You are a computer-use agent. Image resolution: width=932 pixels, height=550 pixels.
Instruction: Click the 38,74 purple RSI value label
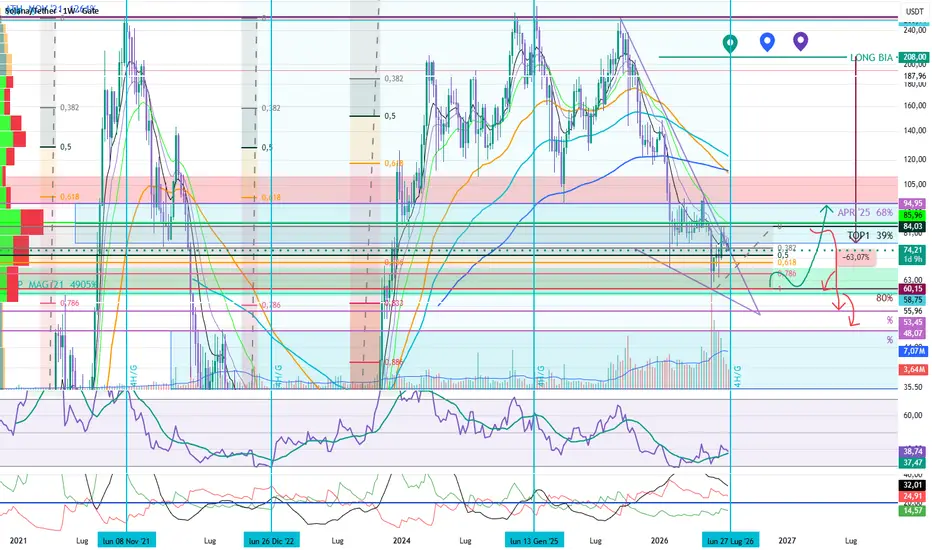tap(914, 451)
